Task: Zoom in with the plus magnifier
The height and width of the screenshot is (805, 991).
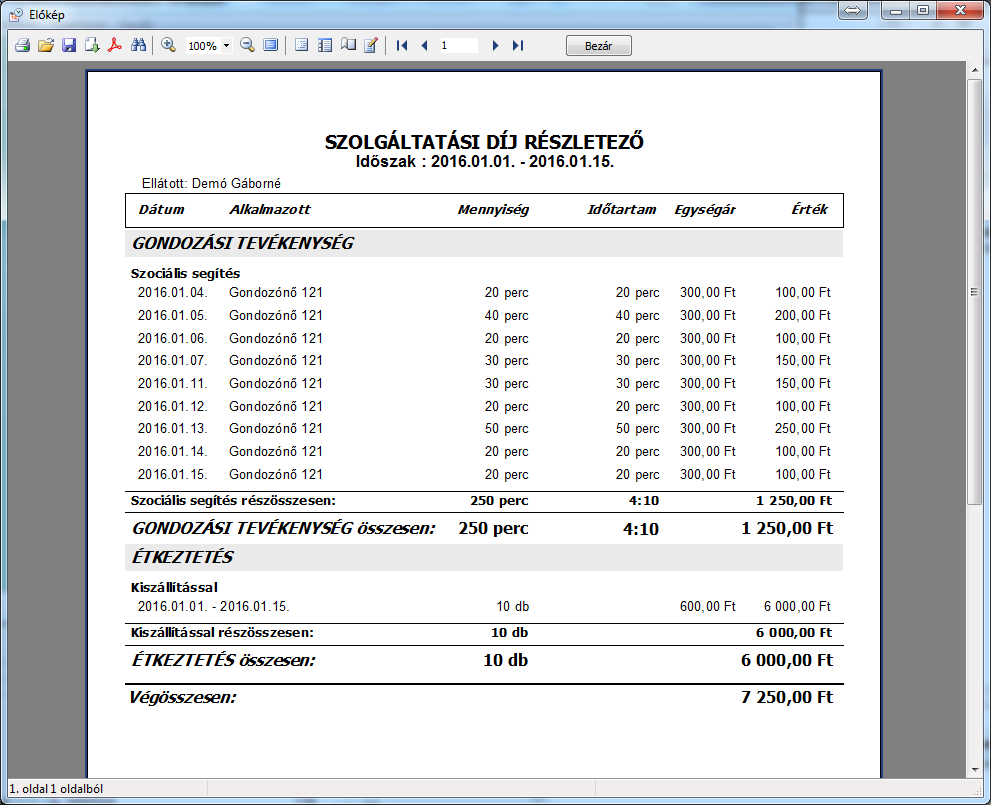Action: pos(168,45)
